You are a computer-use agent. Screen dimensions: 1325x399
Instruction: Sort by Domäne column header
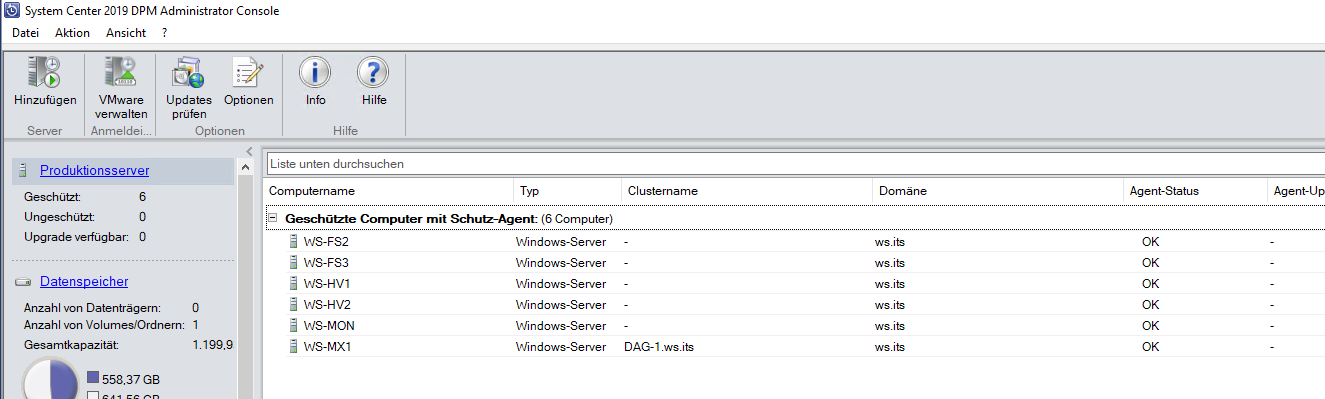click(x=998, y=191)
